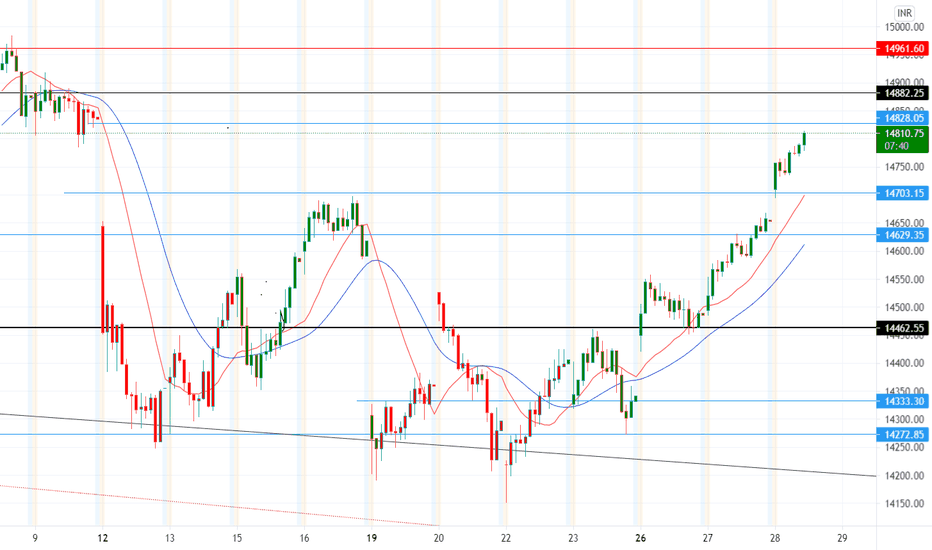Image resolution: width=932 pixels, height=550 pixels.
Task: Select the latest green candle near 14810
Action: point(804,139)
